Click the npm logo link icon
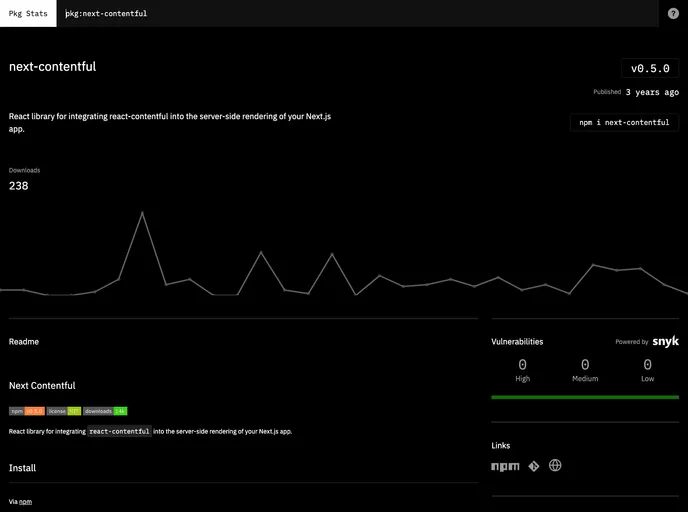Viewport: 688px width, 512px height. click(505, 466)
